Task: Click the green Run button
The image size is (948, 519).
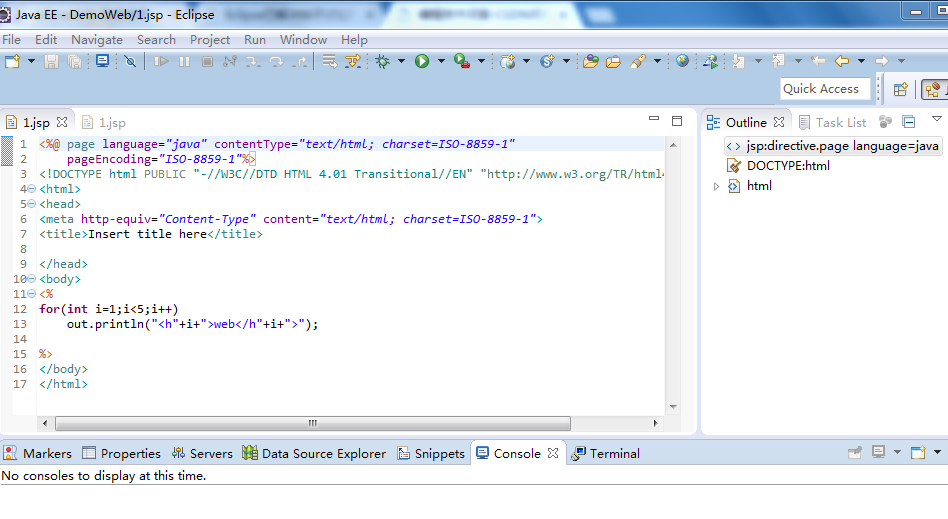Action: point(422,61)
